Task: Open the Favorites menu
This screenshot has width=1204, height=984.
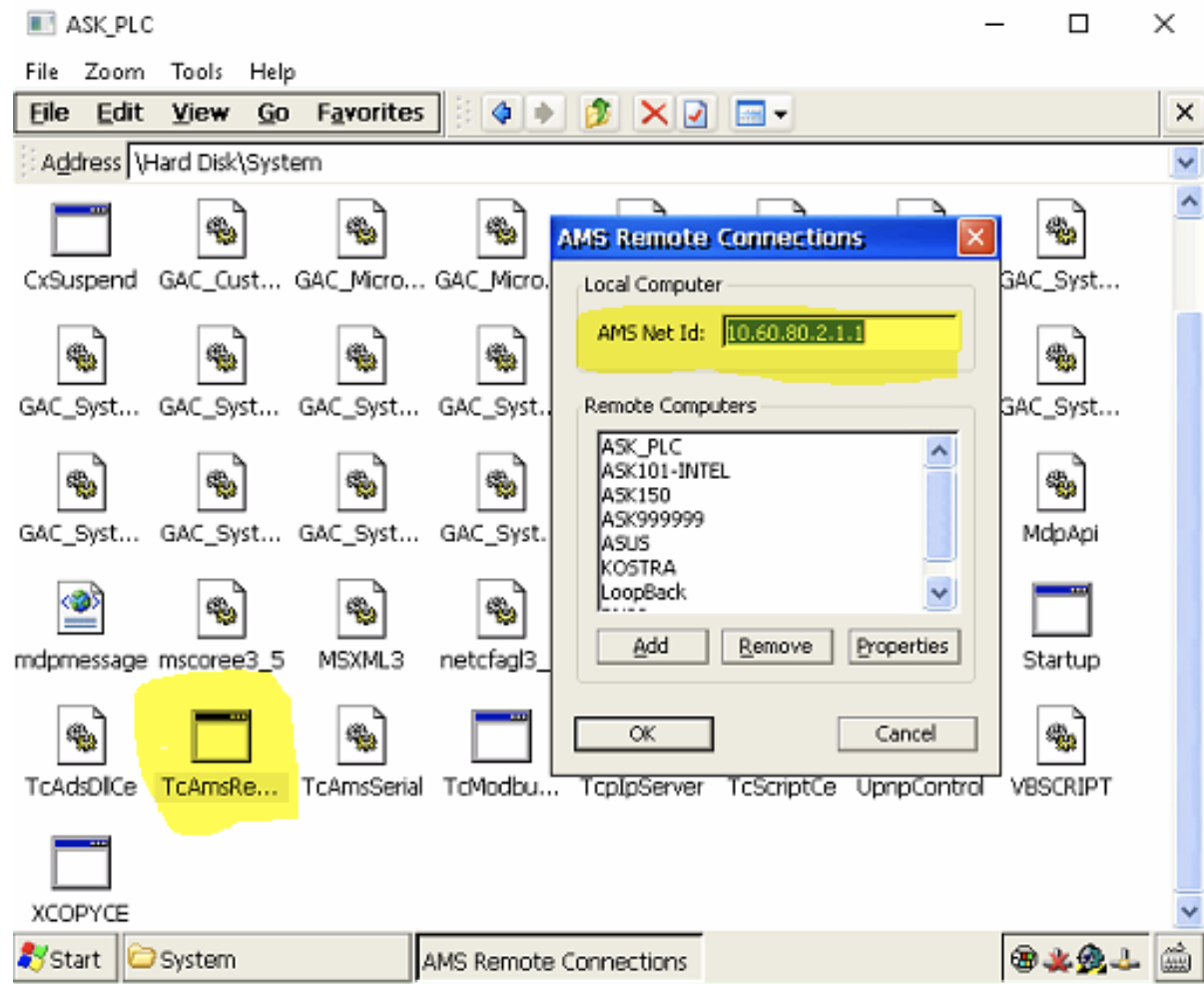Action: [369, 113]
